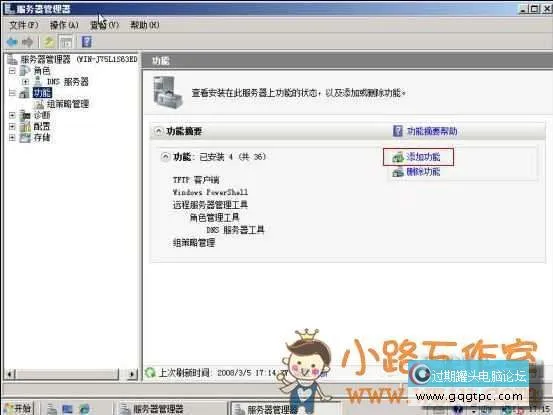Click the 删除功能 icon
Image resolution: width=553 pixels, height=415 pixels.
pos(398,172)
